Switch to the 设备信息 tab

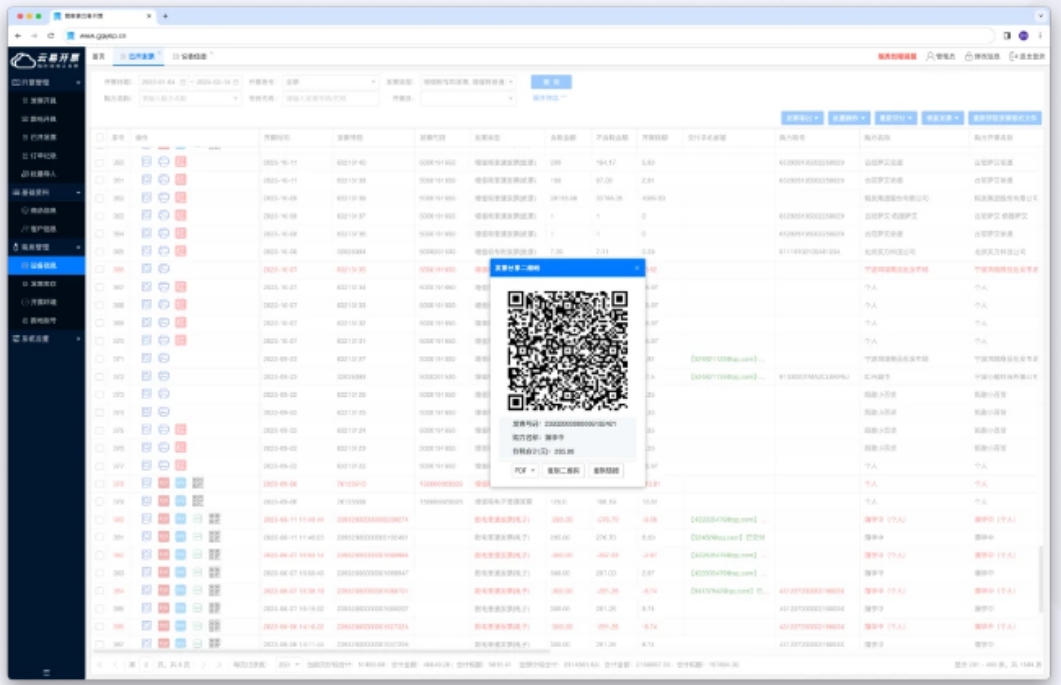(191, 56)
